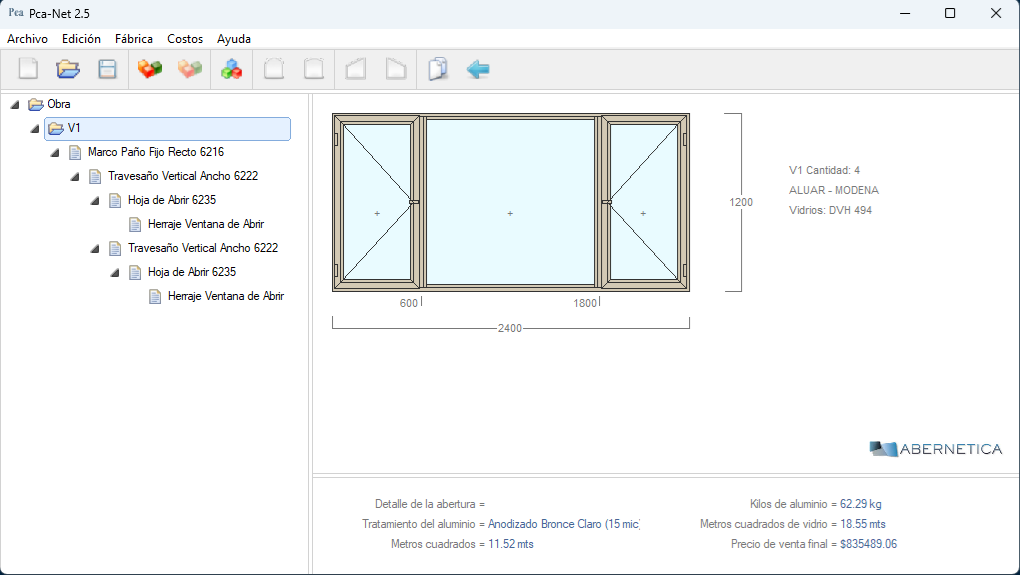Click the document icon of first Herraje Ventana de Abrir
Screen dimensions: 1020x575
135,224
